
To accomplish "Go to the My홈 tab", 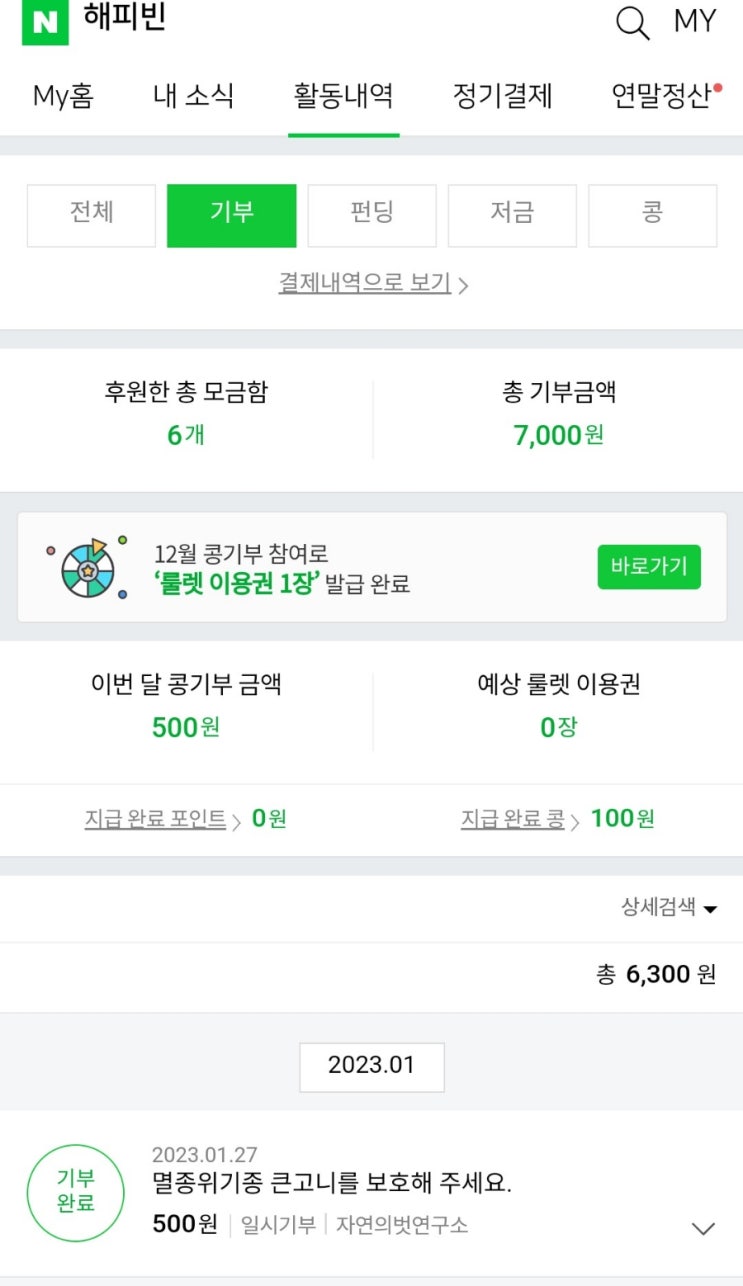I will tap(64, 96).
